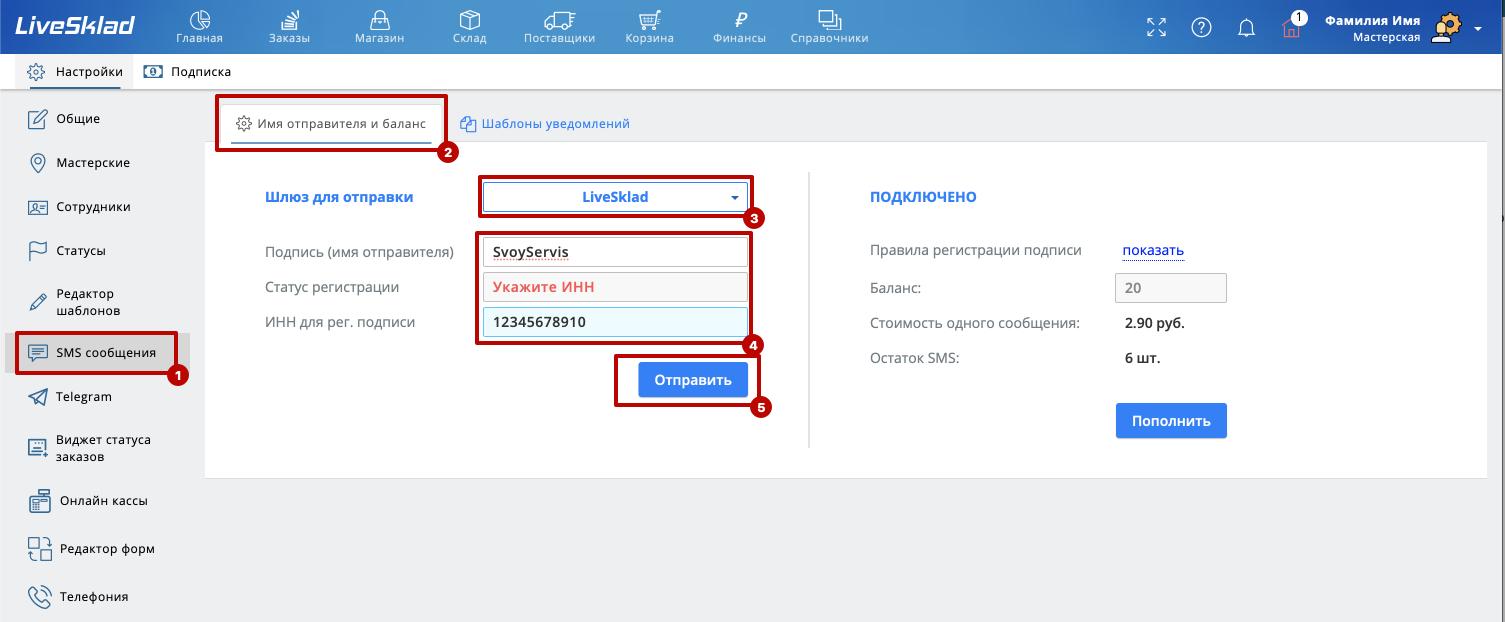Open Сотрудники in sidebar

point(79,207)
